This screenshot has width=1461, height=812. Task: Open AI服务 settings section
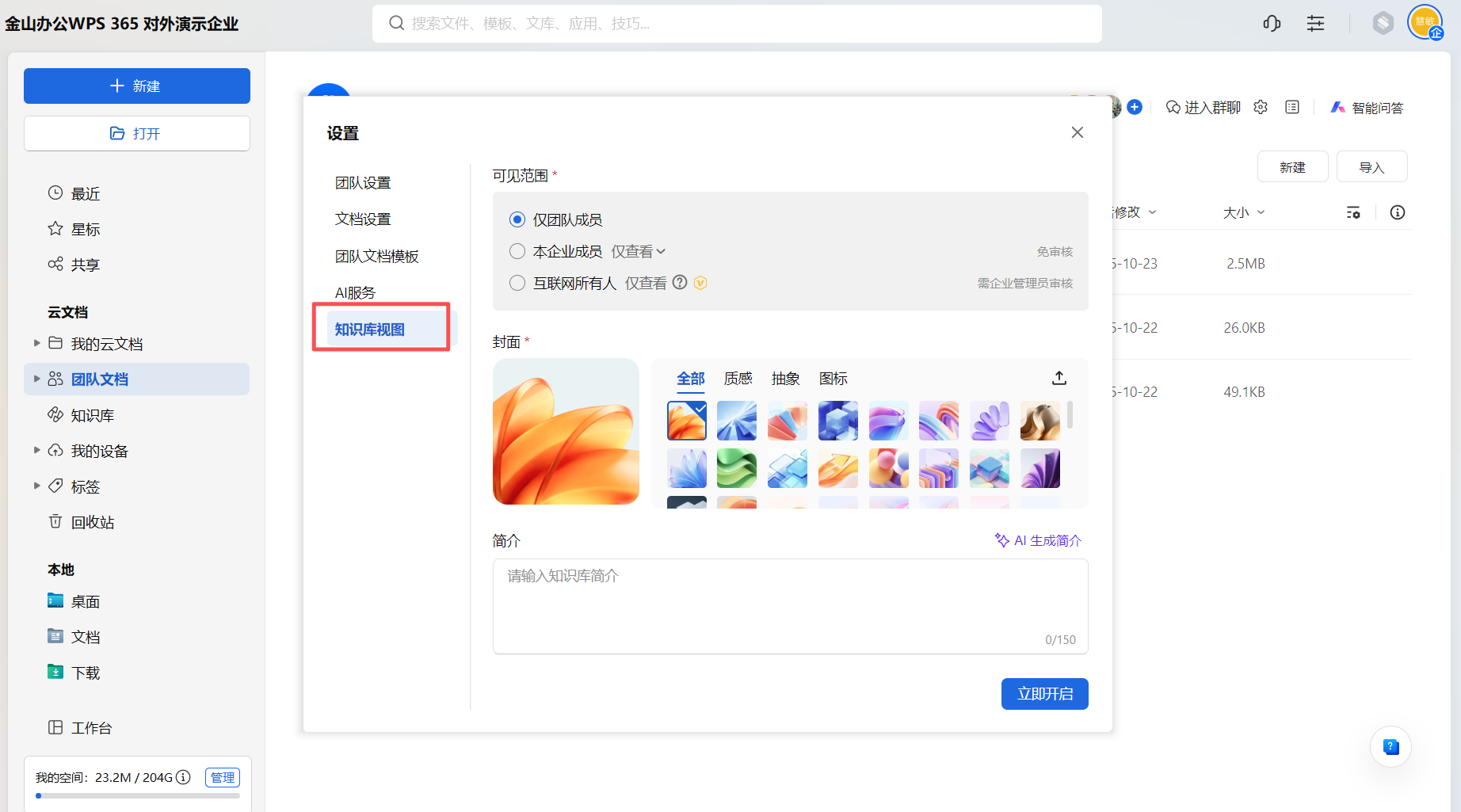click(355, 293)
